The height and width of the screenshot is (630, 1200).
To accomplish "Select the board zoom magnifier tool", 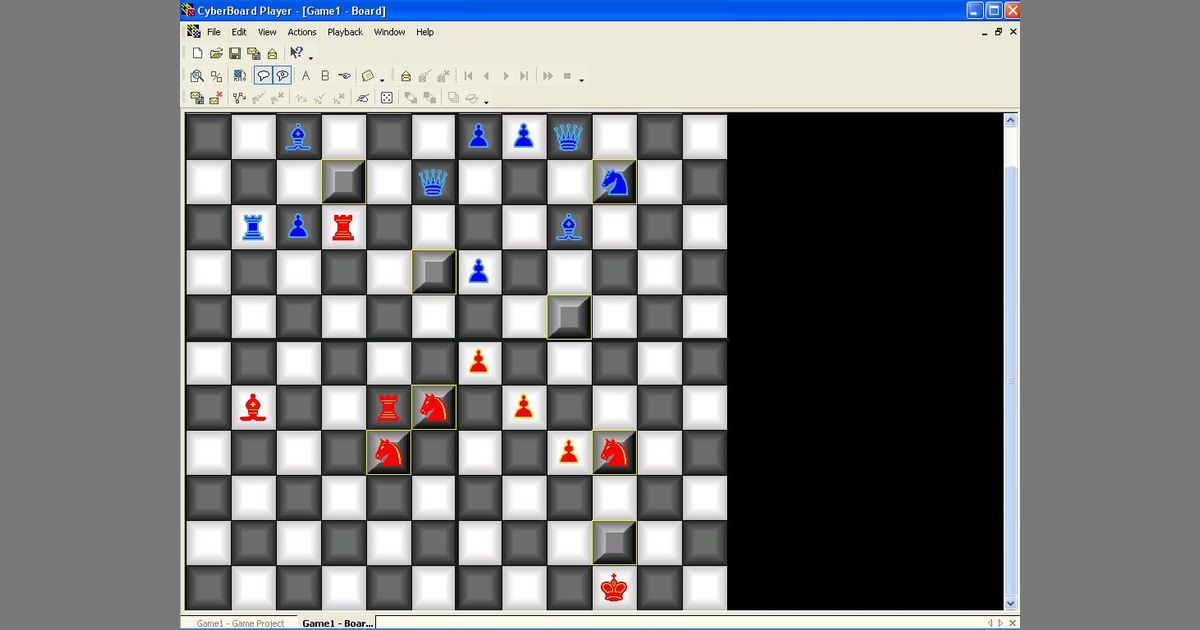I will coord(196,75).
